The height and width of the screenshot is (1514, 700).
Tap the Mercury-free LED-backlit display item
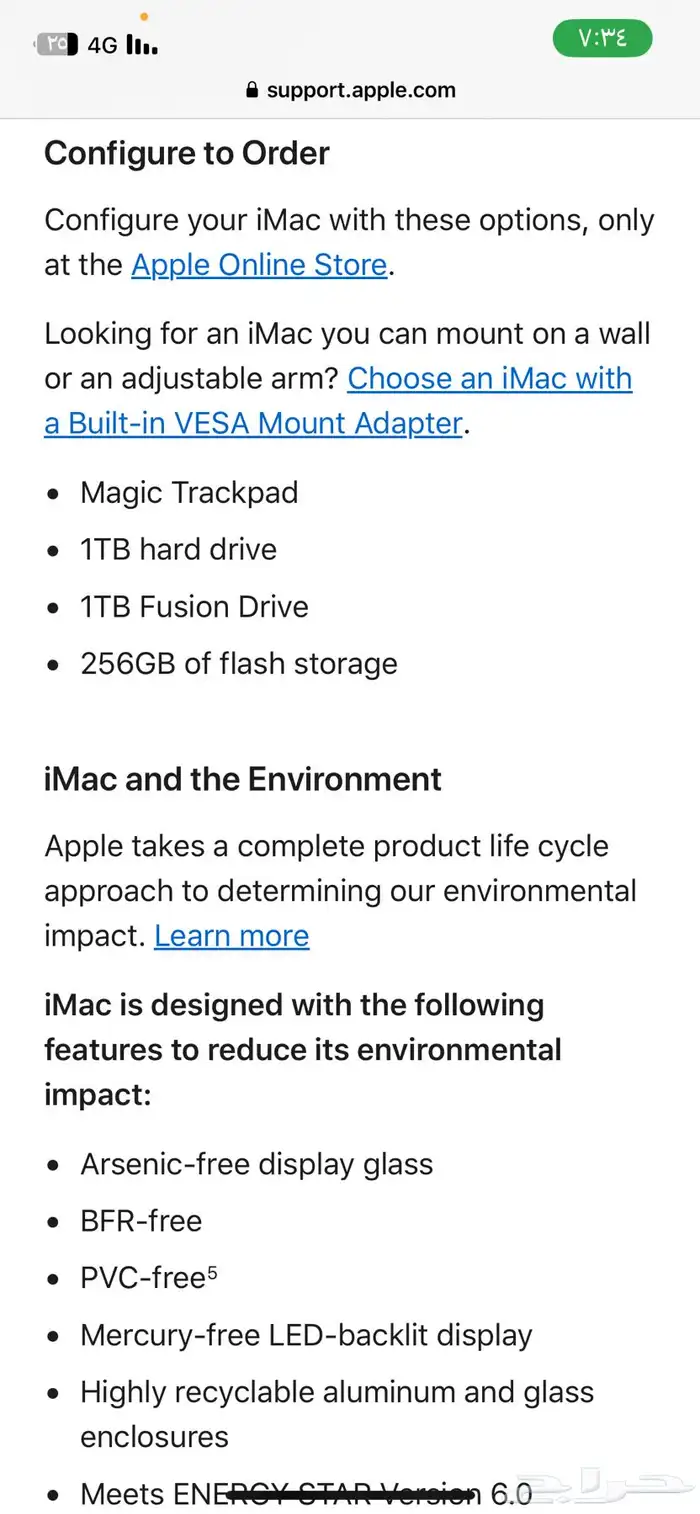tap(306, 1336)
